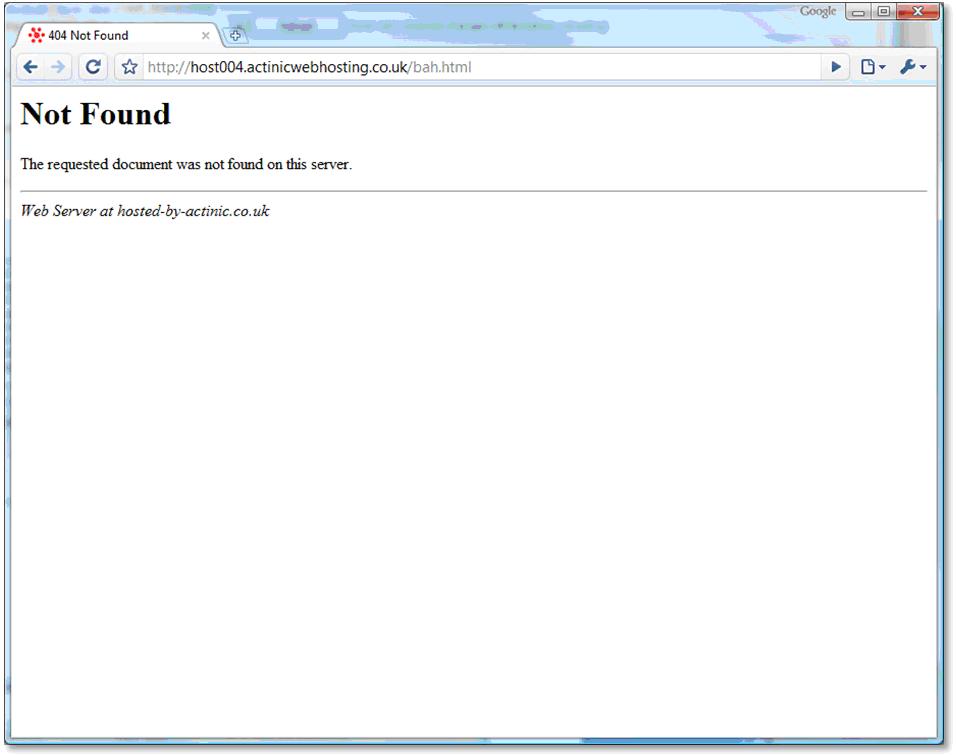
Task: Select the 404 Not Found tab
Action: point(100,36)
